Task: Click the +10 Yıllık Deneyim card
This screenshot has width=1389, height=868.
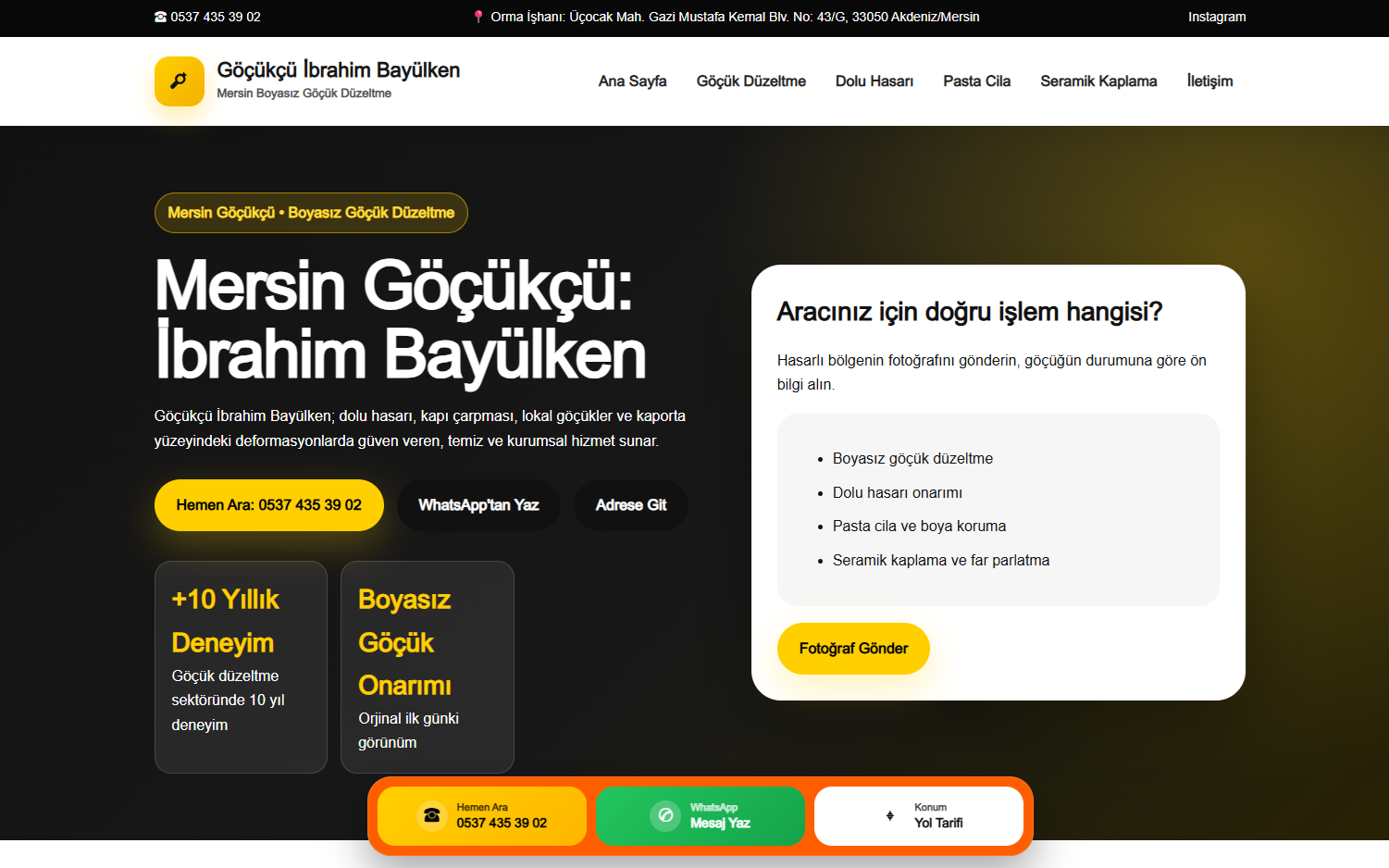Action: pyautogui.click(x=241, y=667)
